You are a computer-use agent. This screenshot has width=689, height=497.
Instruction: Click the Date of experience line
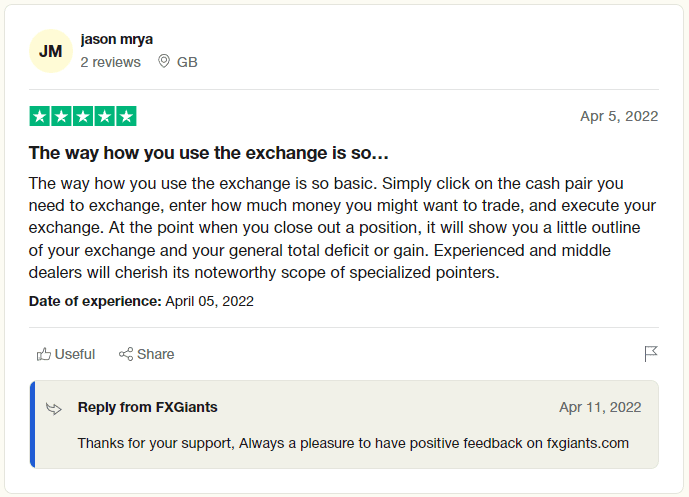pos(141,301)
